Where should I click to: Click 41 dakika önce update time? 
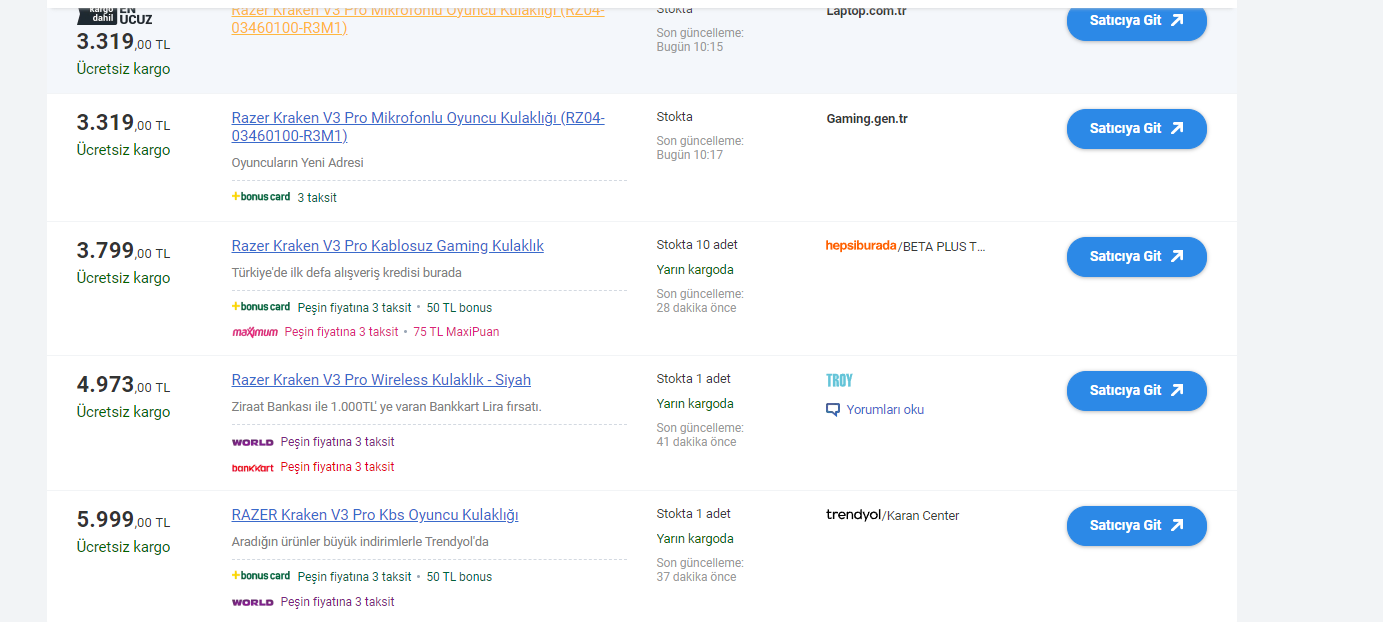coord(696,442)
